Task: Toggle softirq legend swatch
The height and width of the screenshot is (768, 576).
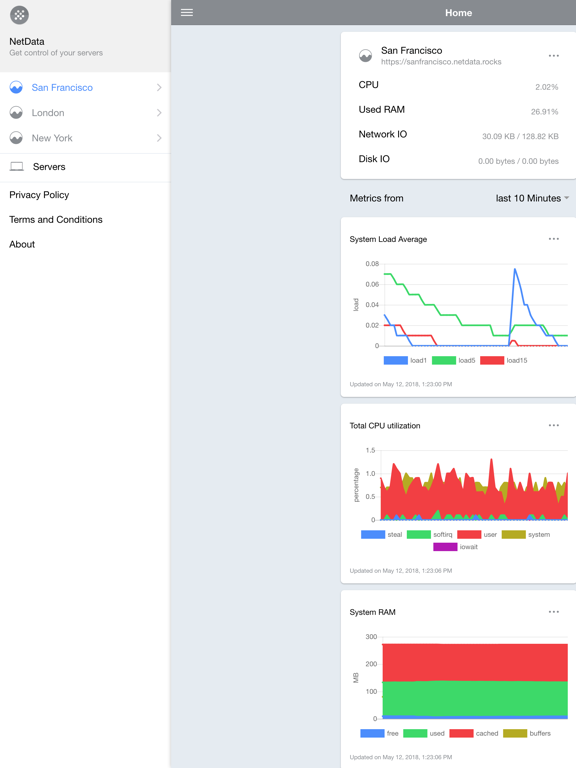Action: point(419,534)
